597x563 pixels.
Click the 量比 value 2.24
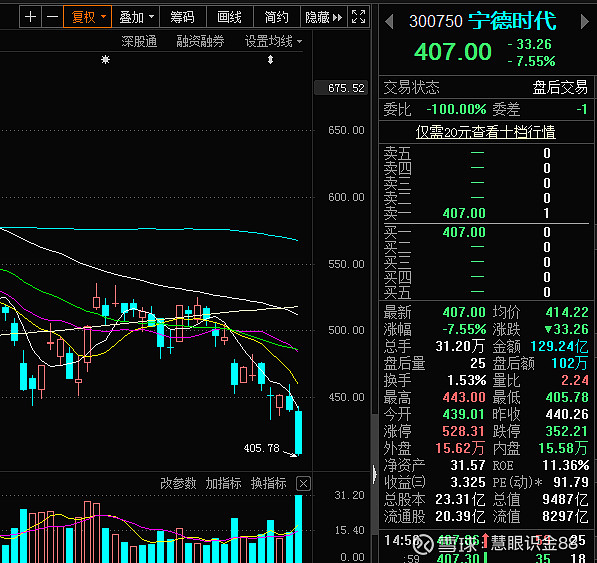click(575, 380)
